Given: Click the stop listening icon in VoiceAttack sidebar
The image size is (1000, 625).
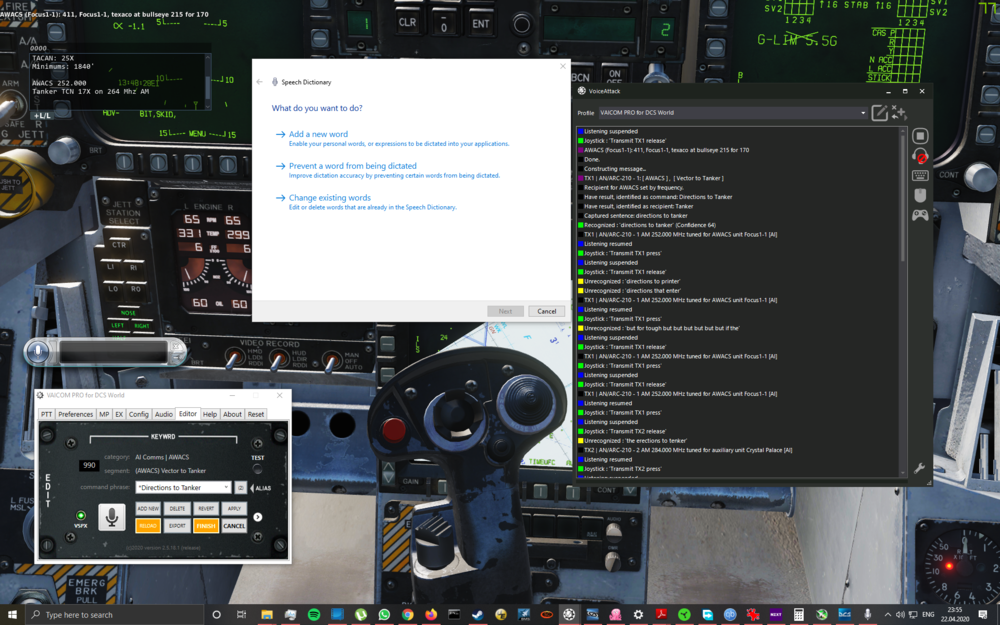Looking at the screenshot, I should point(918,135).
